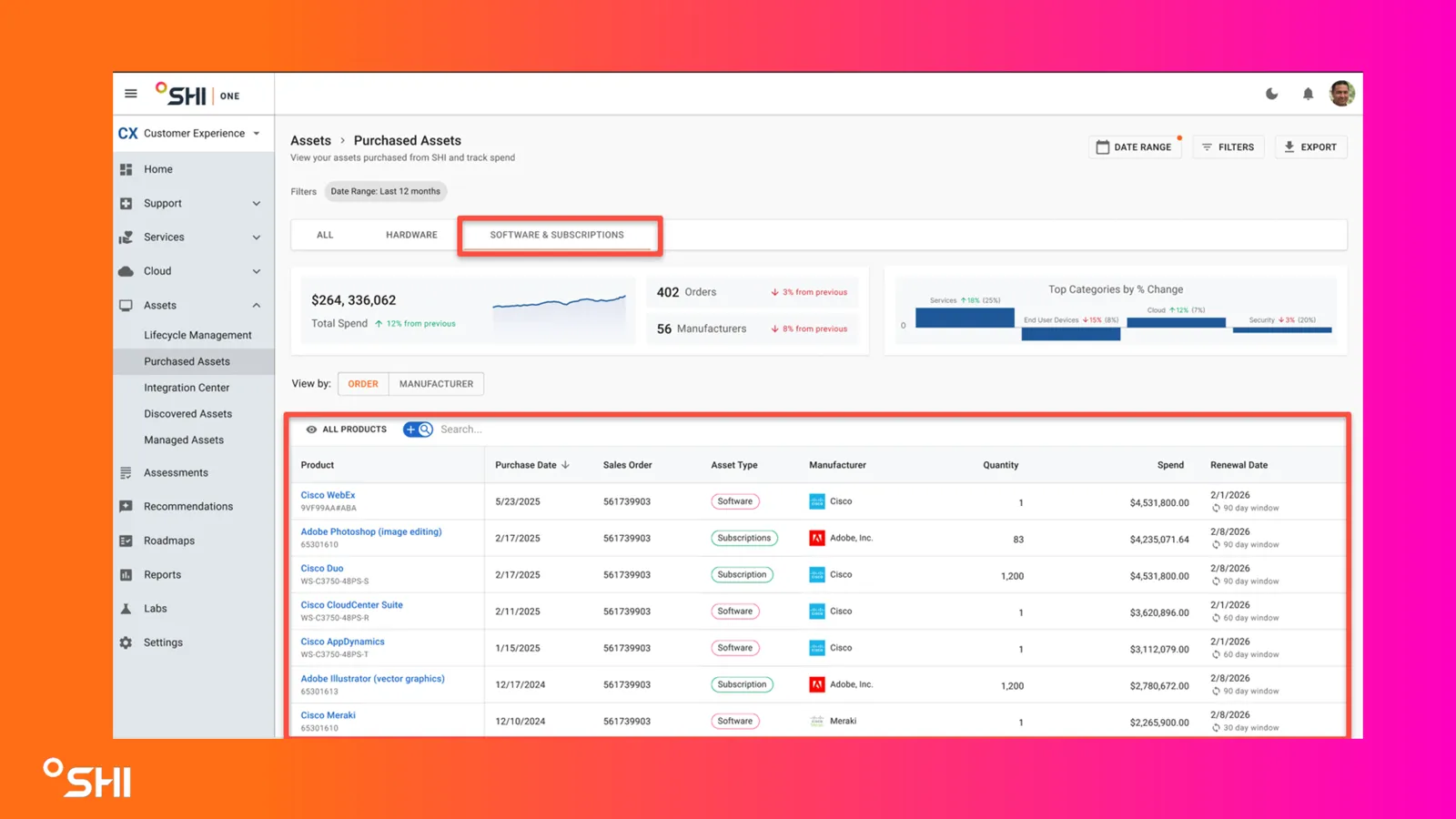
Task: Open Settings gear icon
Action: (x=126, y=642)
